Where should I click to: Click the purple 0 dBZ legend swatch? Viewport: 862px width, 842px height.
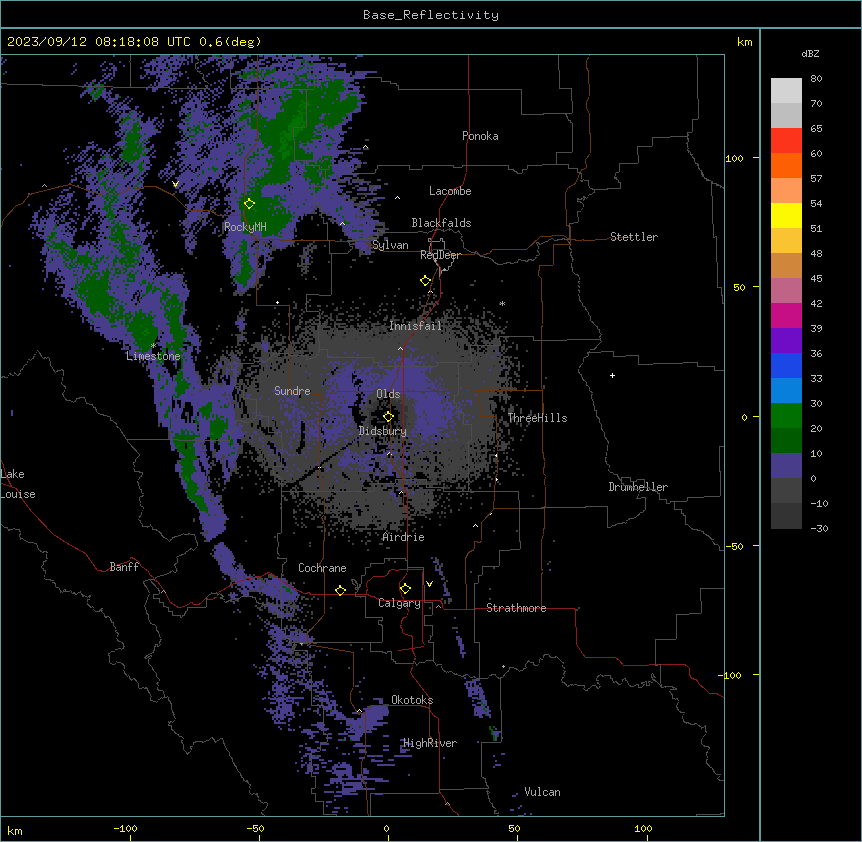pos(786,466)
